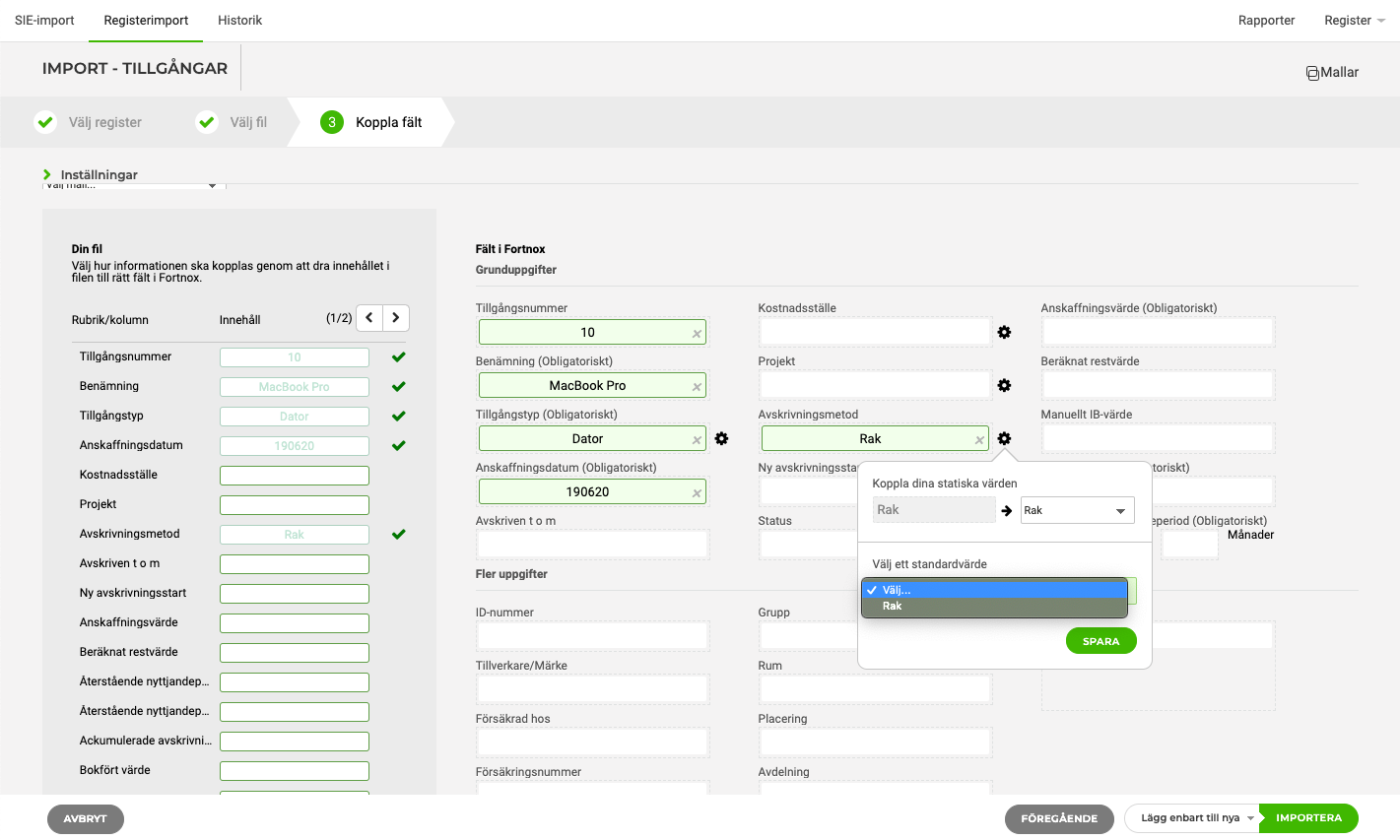Click the Månader period input box

1190,545
